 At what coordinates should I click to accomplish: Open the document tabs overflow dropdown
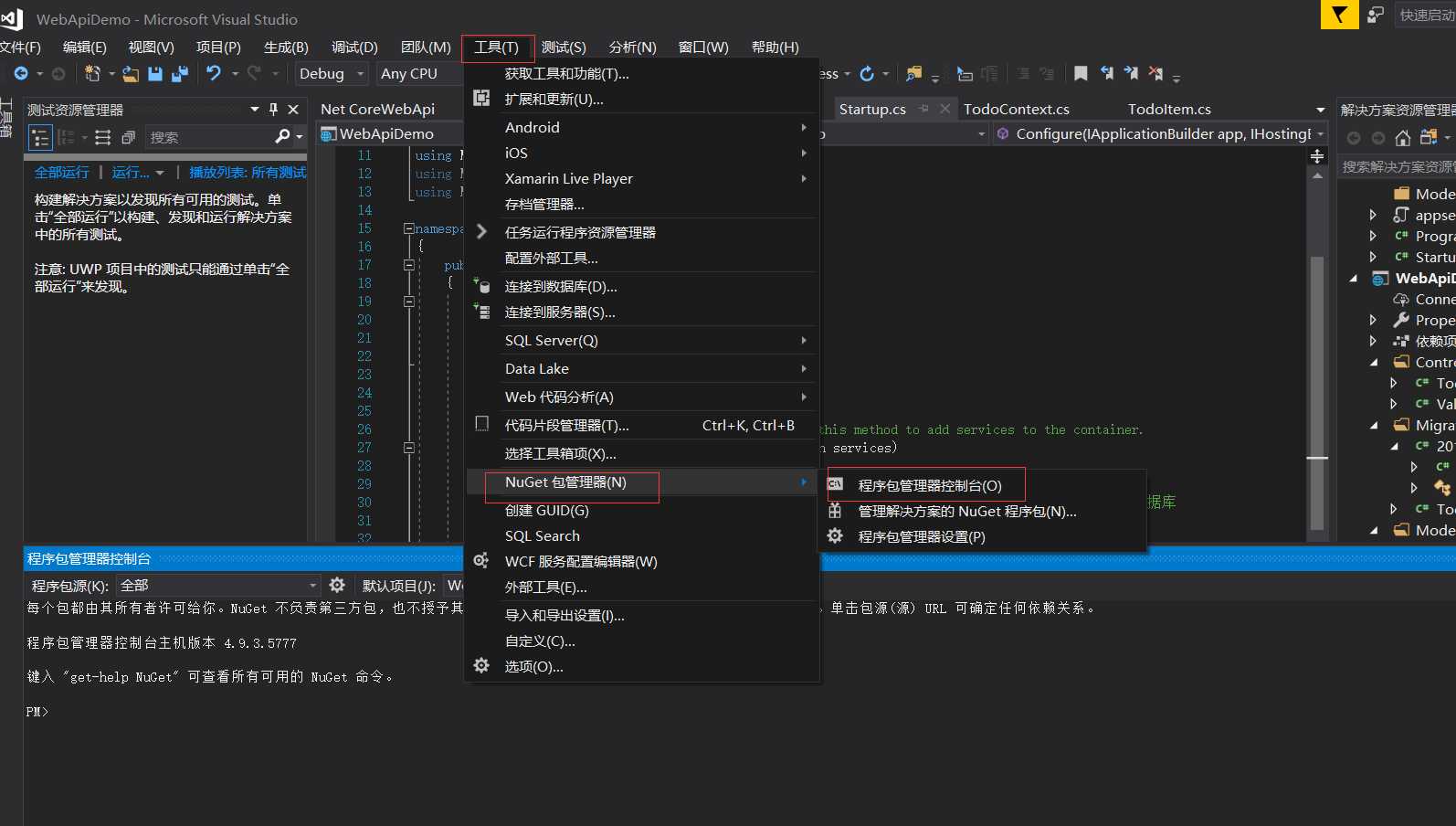1320,110
